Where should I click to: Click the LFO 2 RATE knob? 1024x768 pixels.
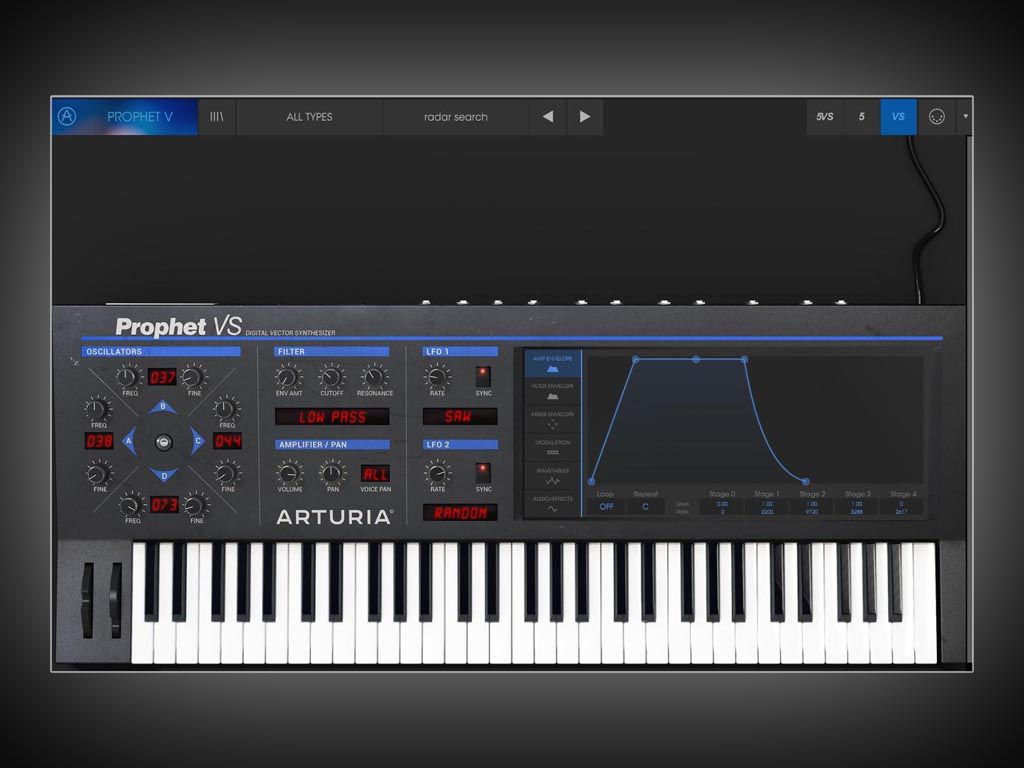point(437,472)
